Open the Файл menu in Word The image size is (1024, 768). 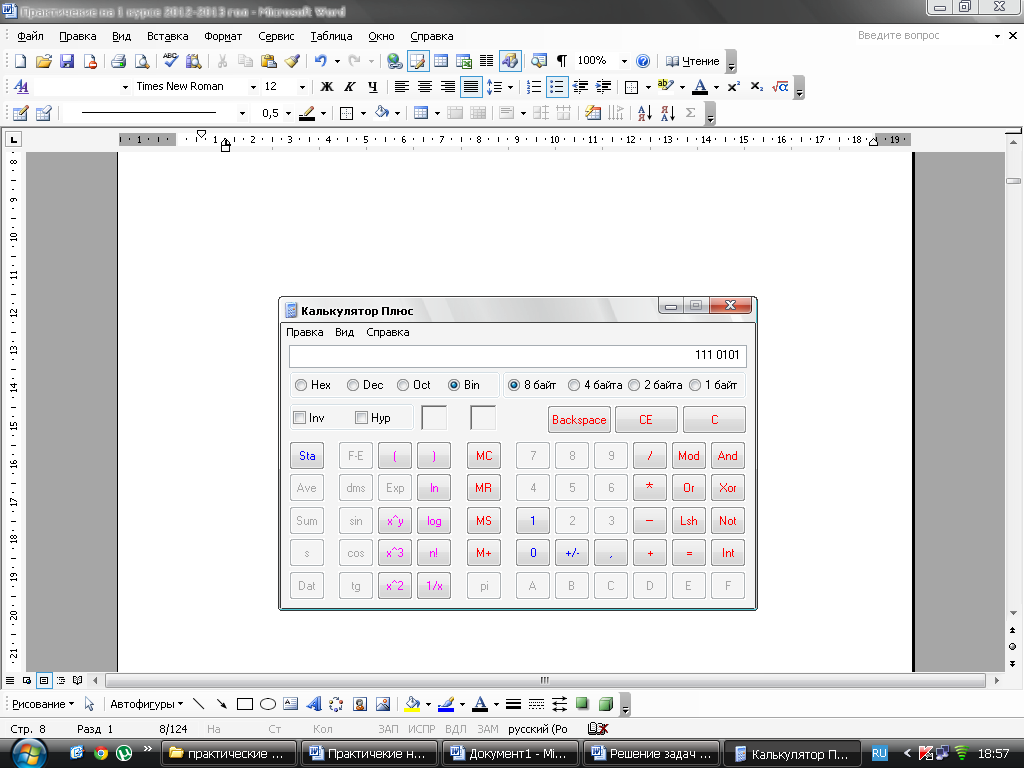30,37
